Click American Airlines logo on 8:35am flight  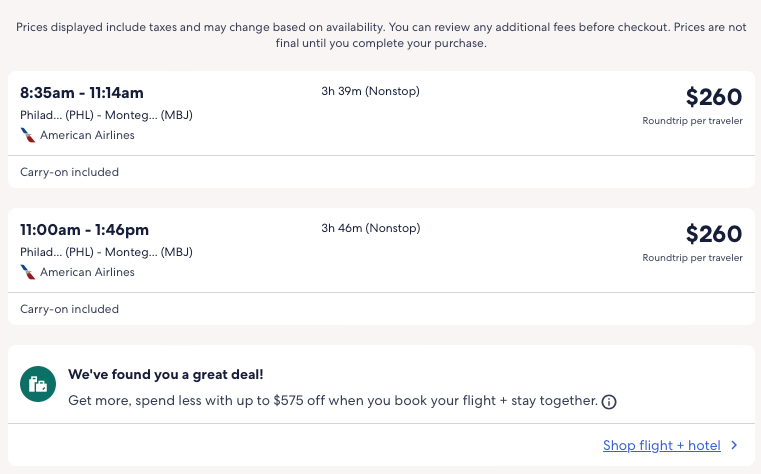click(x=27, y=135)
